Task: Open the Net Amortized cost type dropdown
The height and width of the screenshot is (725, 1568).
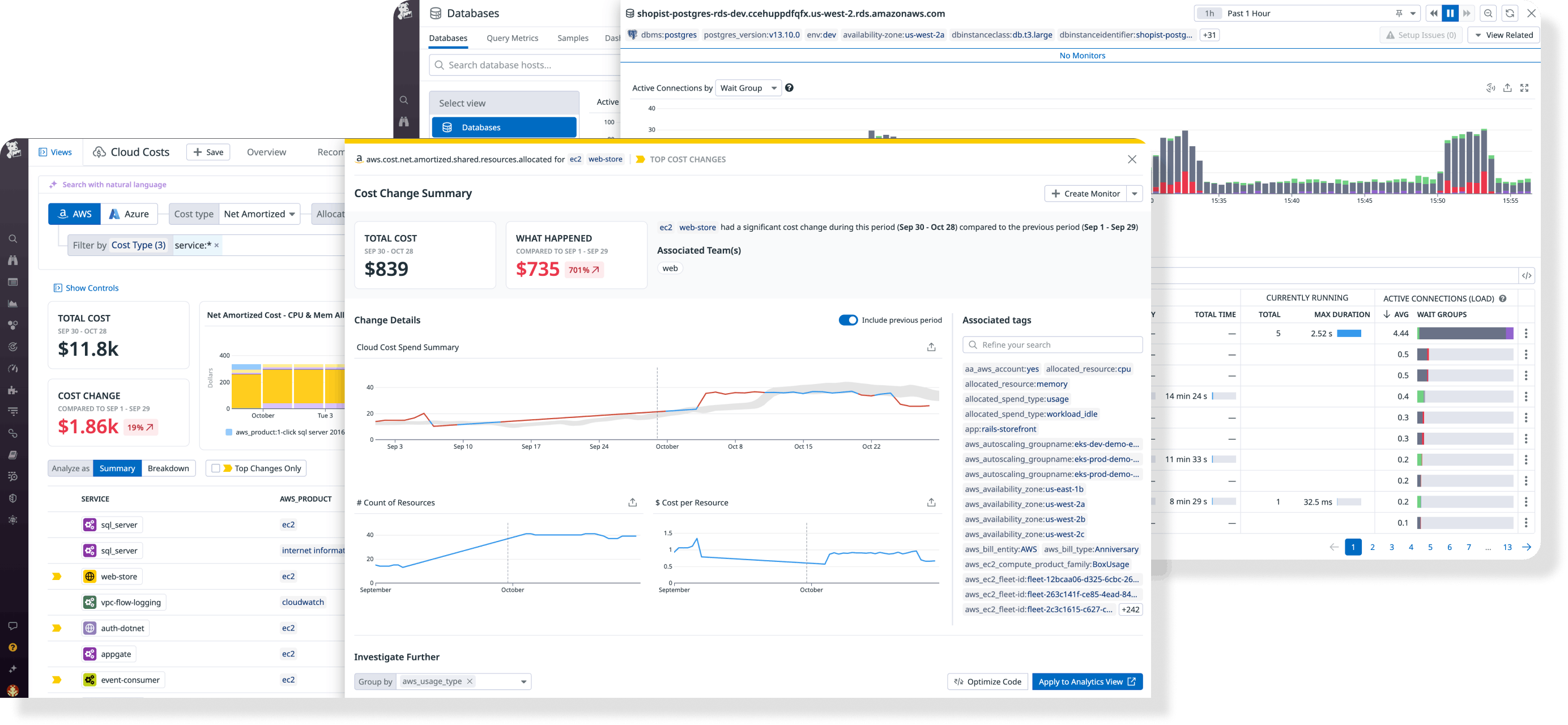Action: [x=259, y=214]
